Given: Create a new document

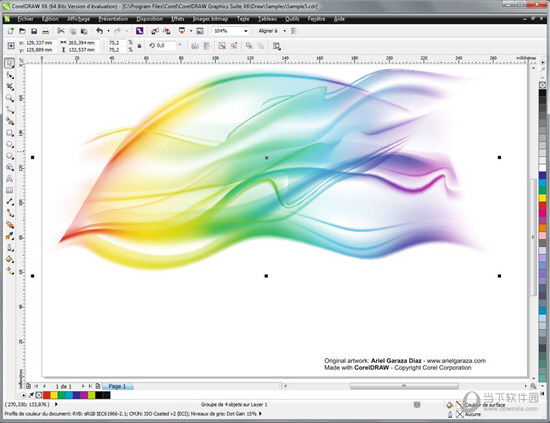Looking at the screenshot, I should tap(11, 31).
